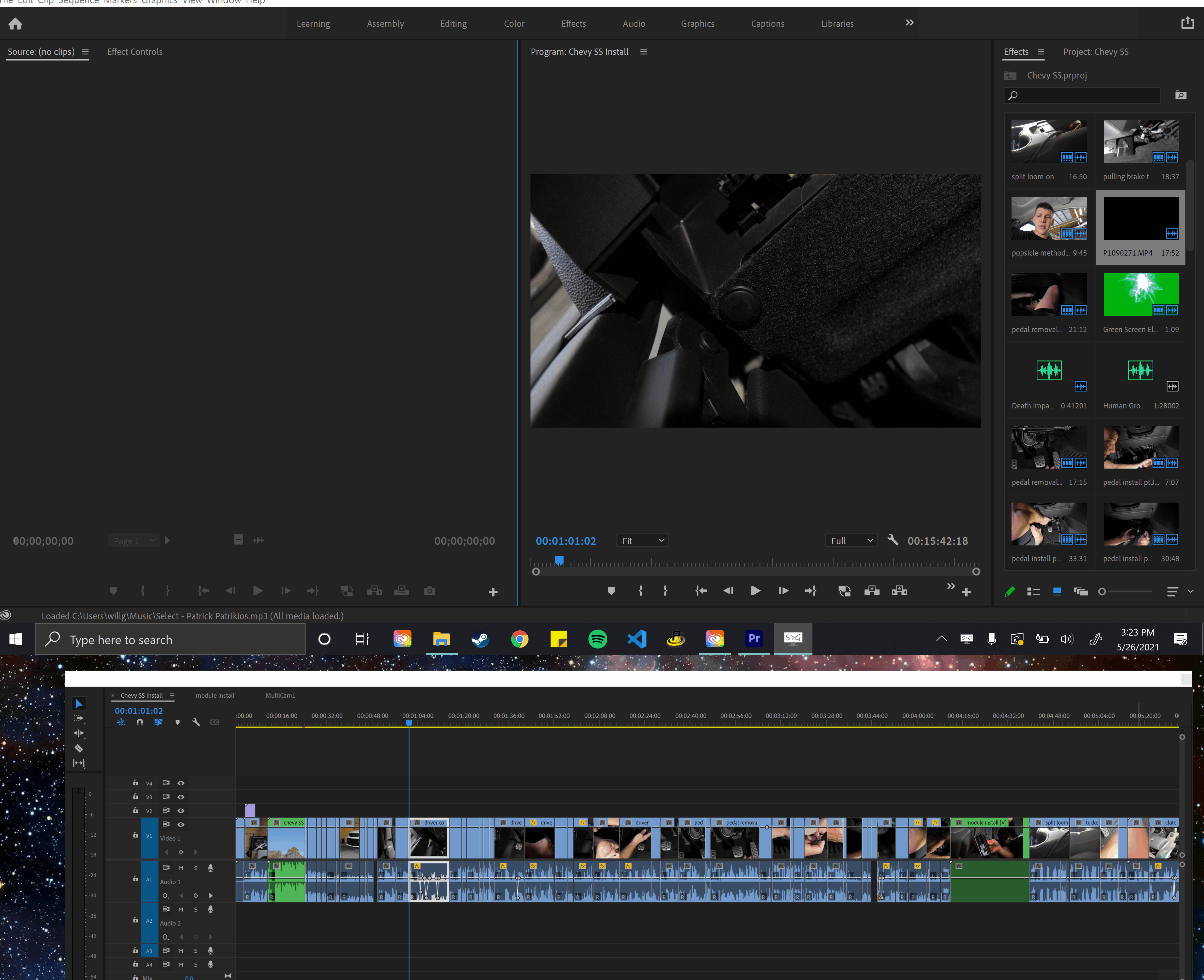Click the Lift button in Program monitor

872,591
